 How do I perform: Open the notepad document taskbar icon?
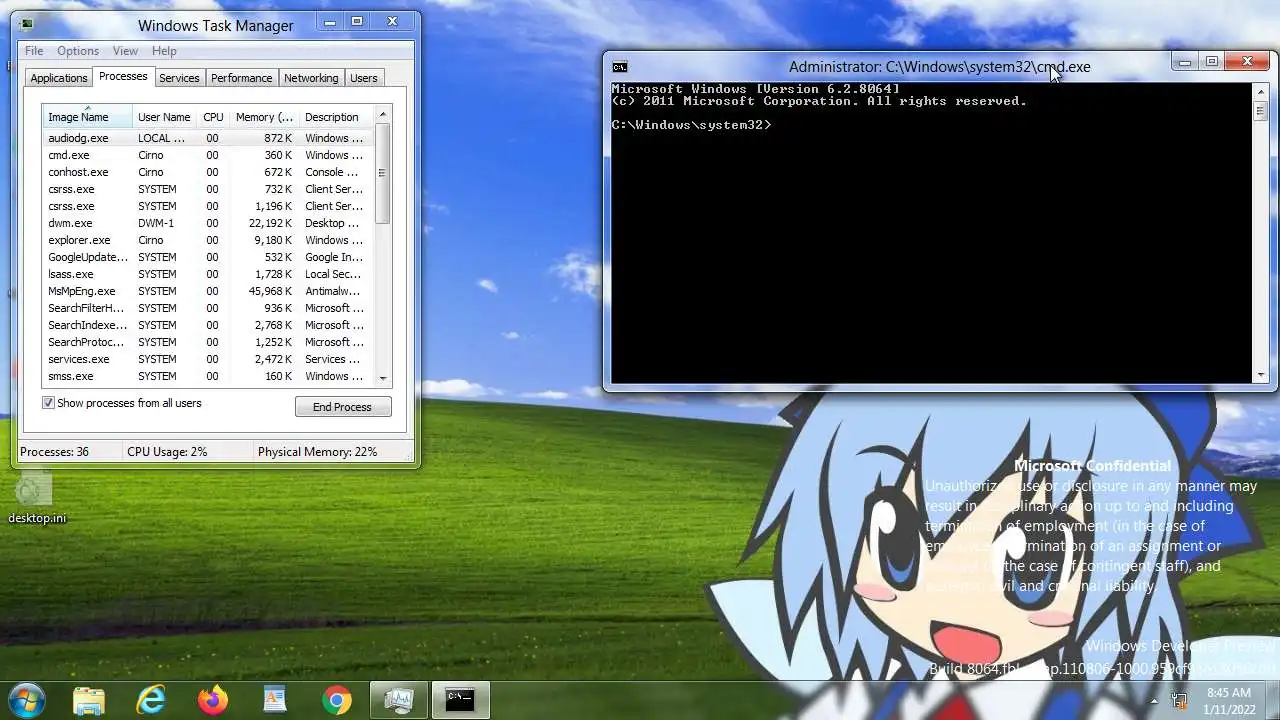(275, 700)
